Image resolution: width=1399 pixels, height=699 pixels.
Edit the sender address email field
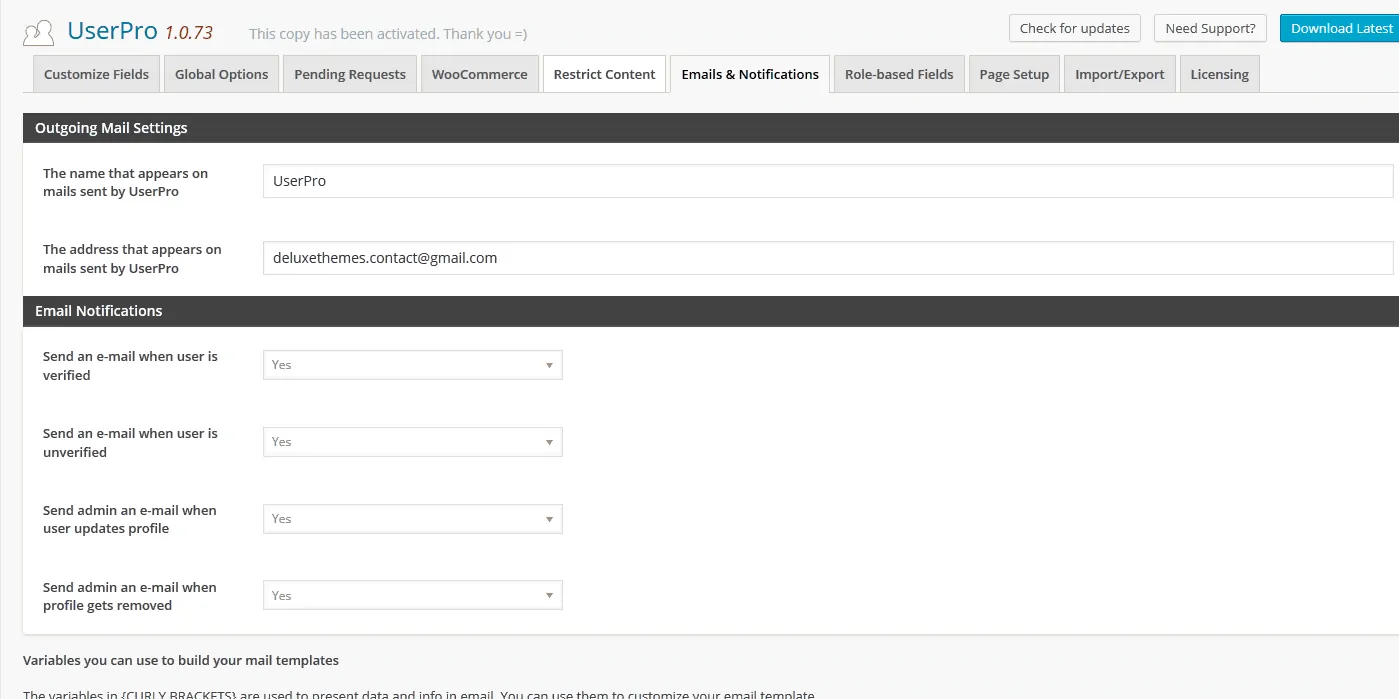click(x=828, y=257)
